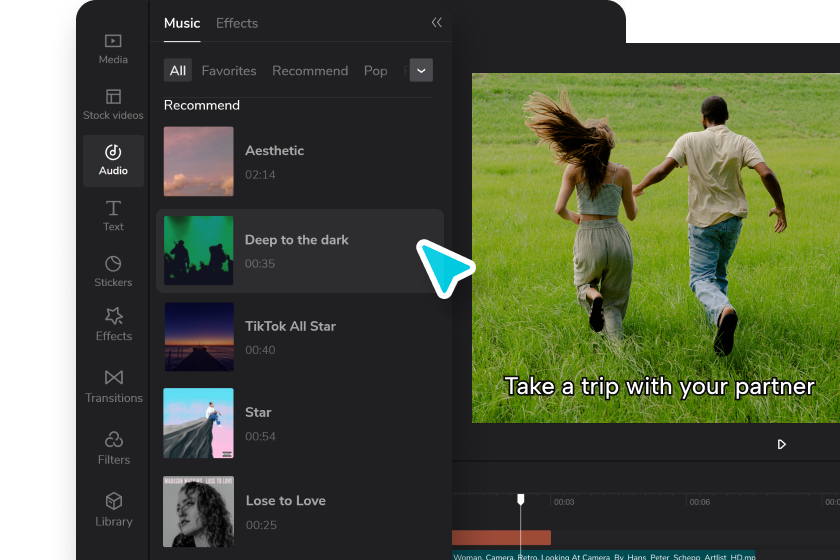The width and height of the screenshot is (840, 560).
Task: Show the Pop music category
Action: (376, 71)
